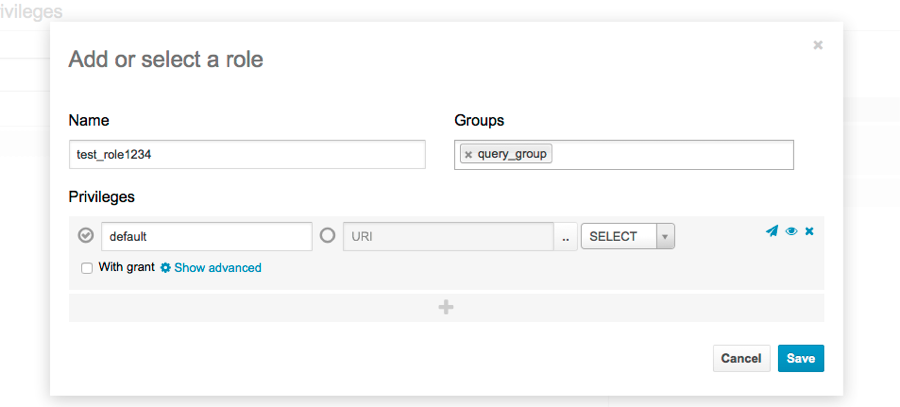The image size is (900, 407).
Task: Add a new privilege with the plus icon
Action: click(446, 307)
